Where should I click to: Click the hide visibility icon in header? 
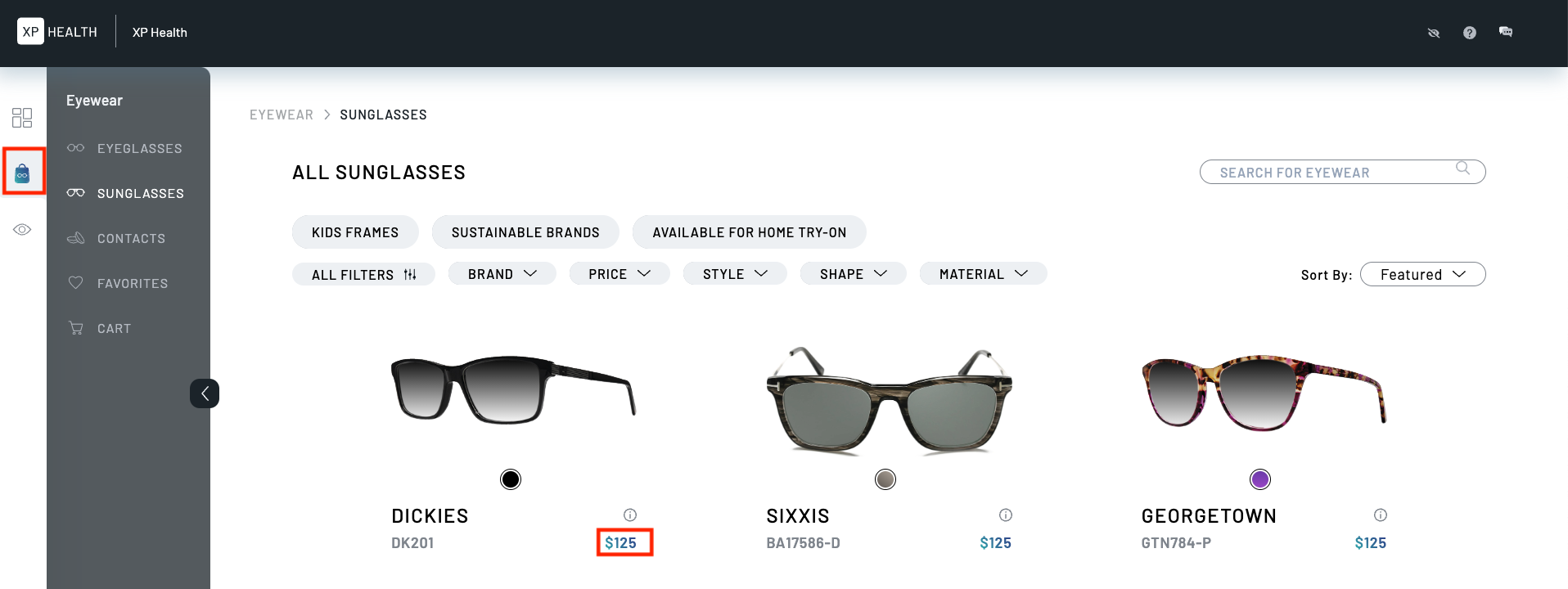[1433, 33]
